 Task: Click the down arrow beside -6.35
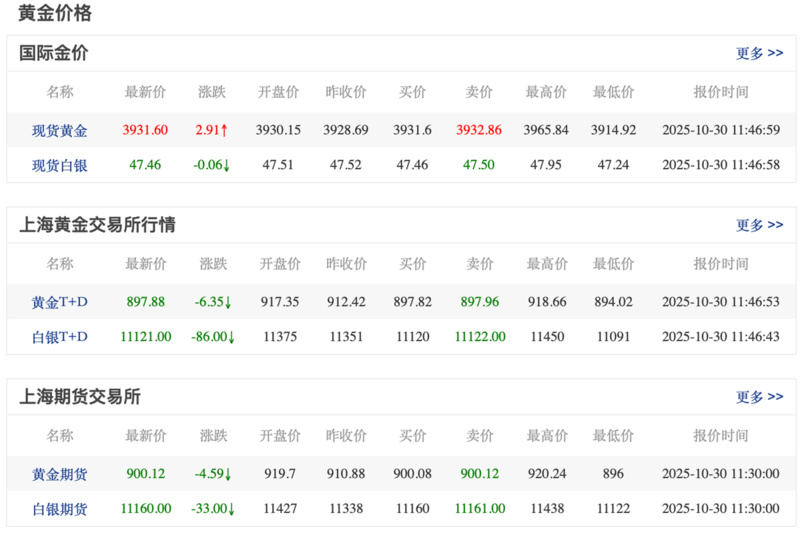pyautogui.click(x=228, y=302)
